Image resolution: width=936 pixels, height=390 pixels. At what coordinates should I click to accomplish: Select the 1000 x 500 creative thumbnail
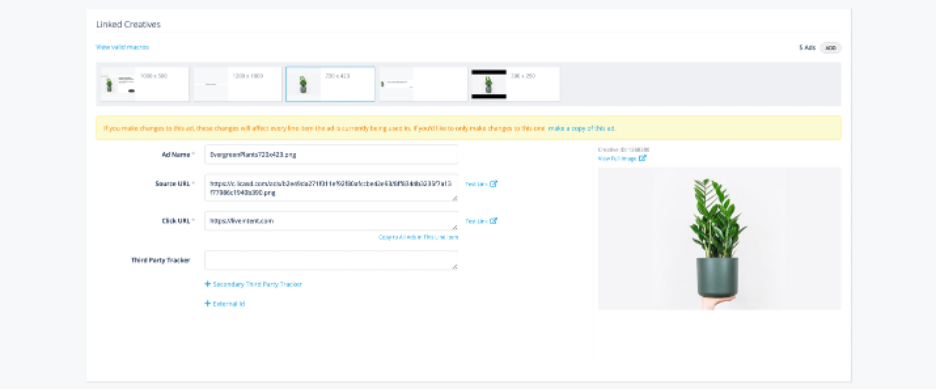[x=144, y=84]
